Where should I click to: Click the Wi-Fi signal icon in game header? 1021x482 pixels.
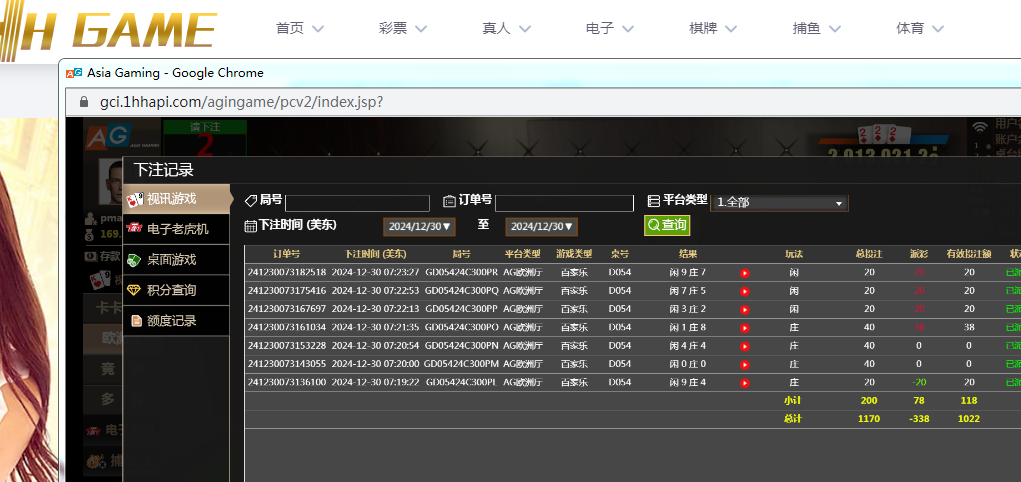pos(980,127)
